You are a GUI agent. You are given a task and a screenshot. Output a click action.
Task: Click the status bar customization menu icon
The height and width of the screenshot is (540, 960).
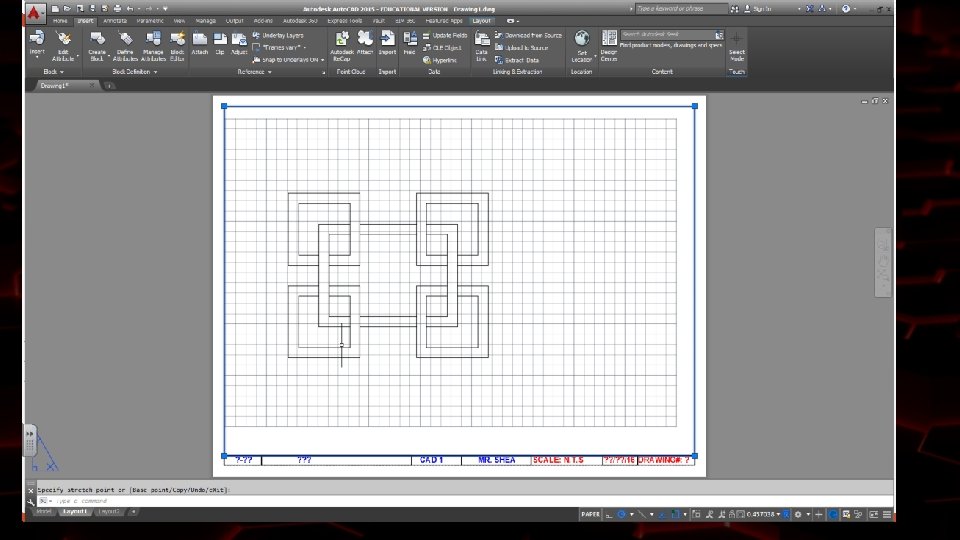(887, 514)
